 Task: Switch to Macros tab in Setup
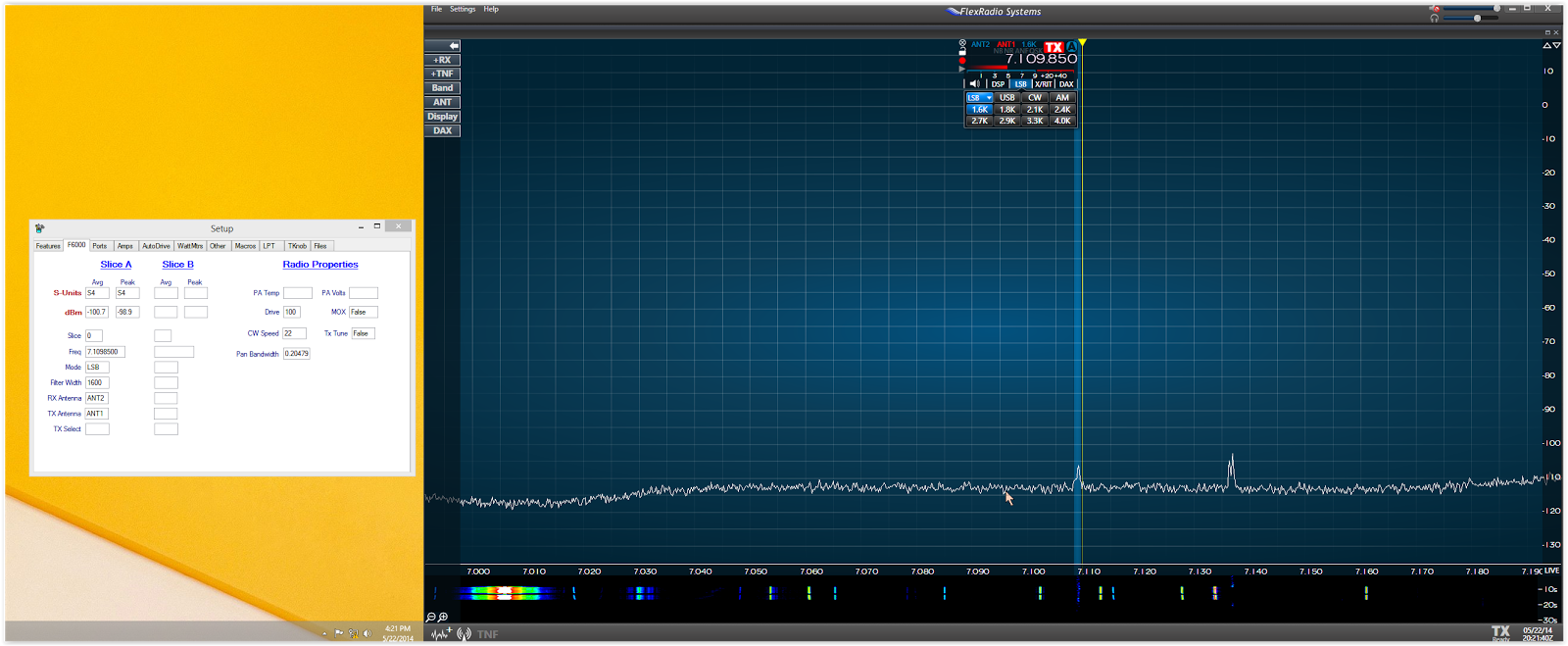(245, 246)
